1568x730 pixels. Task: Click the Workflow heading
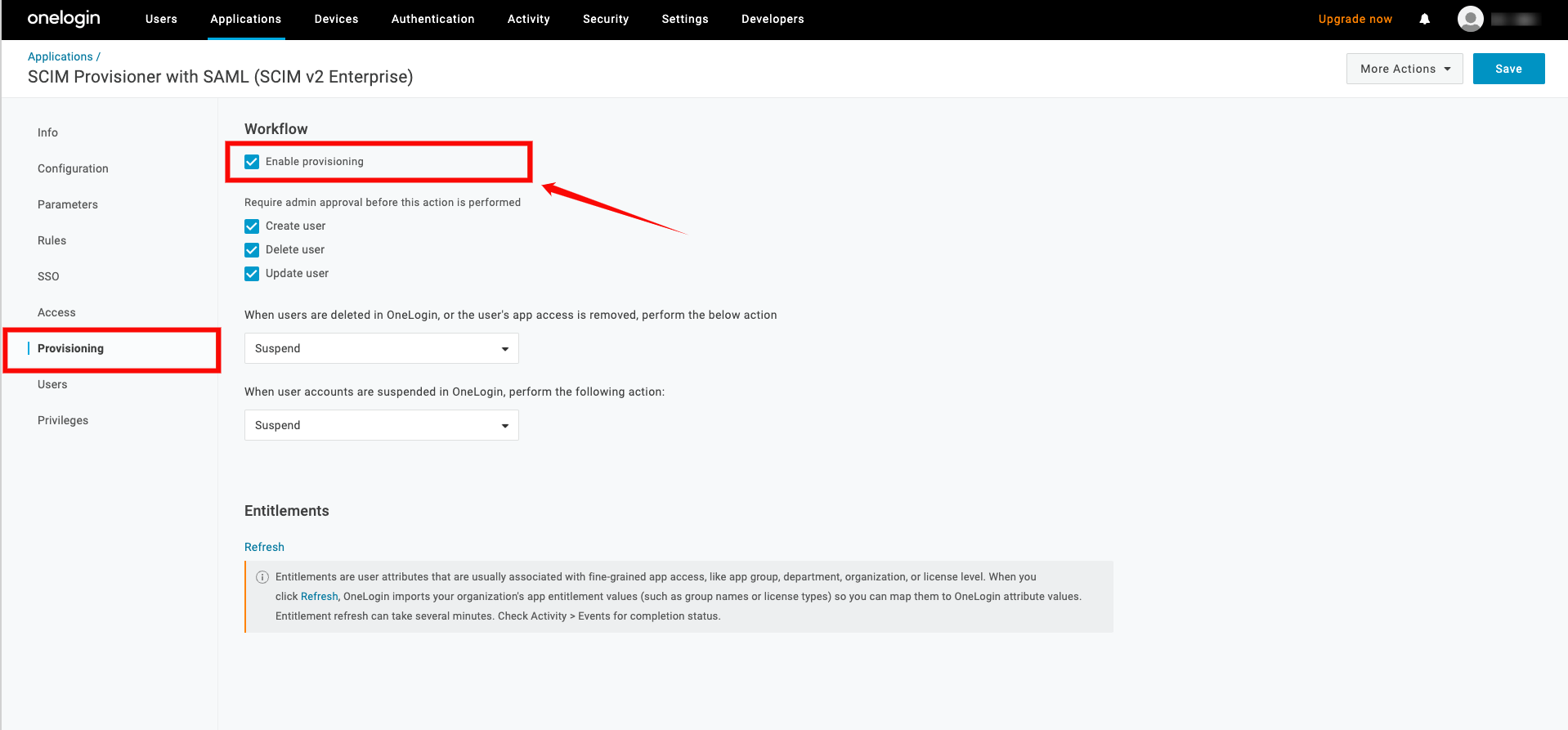click(276, 129)
